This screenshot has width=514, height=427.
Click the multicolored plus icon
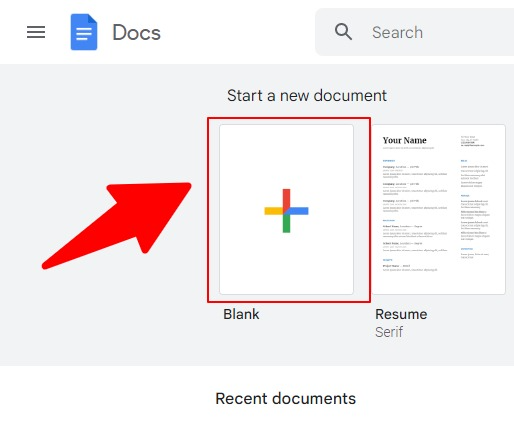click(286, 211)
